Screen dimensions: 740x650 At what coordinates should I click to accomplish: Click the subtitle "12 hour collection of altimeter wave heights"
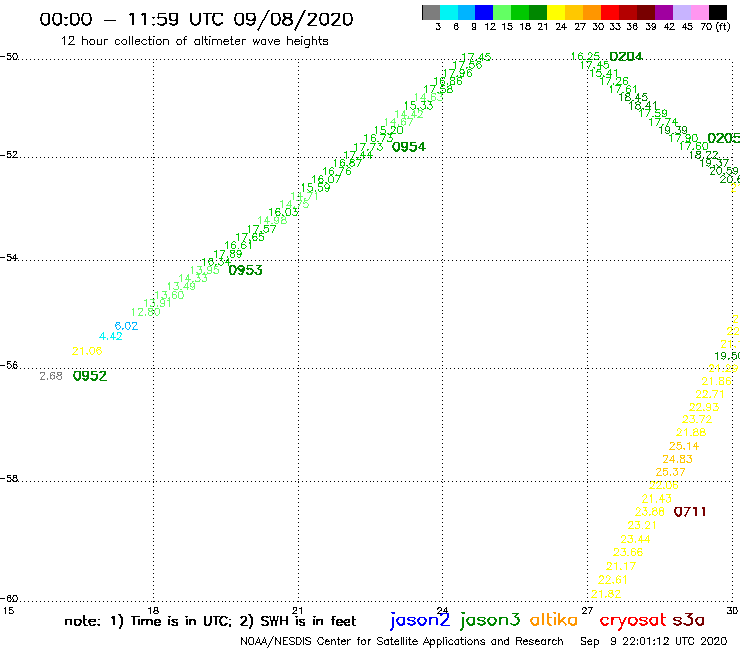pyautogui.click(x=194, y=41)
